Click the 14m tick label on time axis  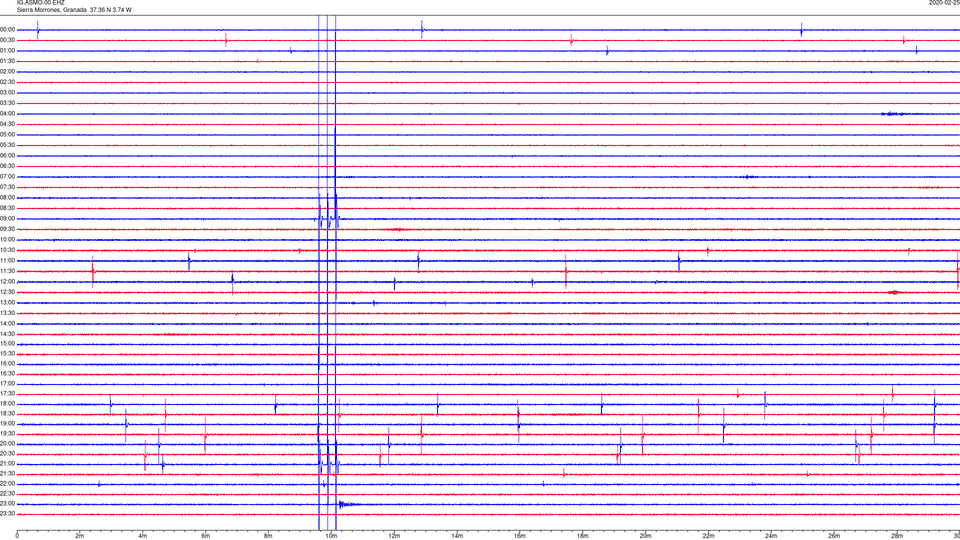coord(457,536)
